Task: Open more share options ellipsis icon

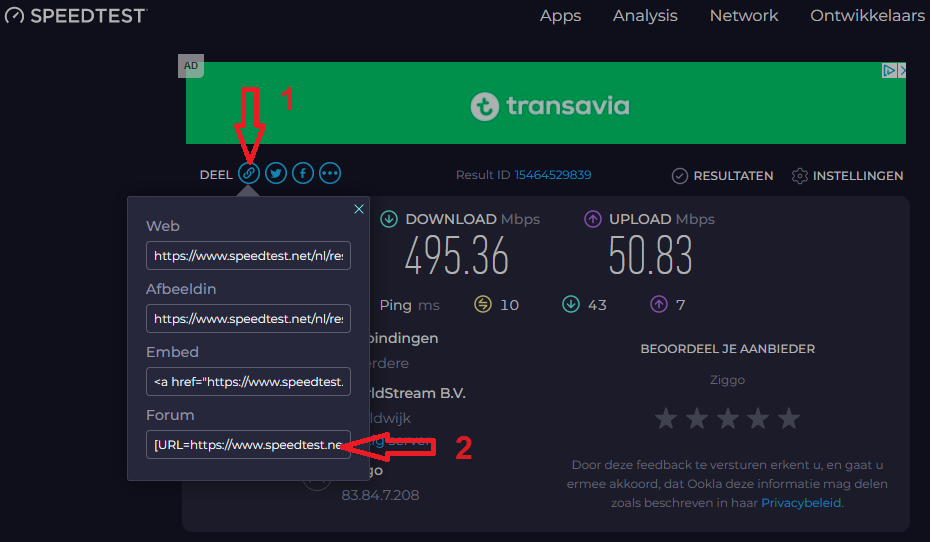Action: click(x=330, y=174)
